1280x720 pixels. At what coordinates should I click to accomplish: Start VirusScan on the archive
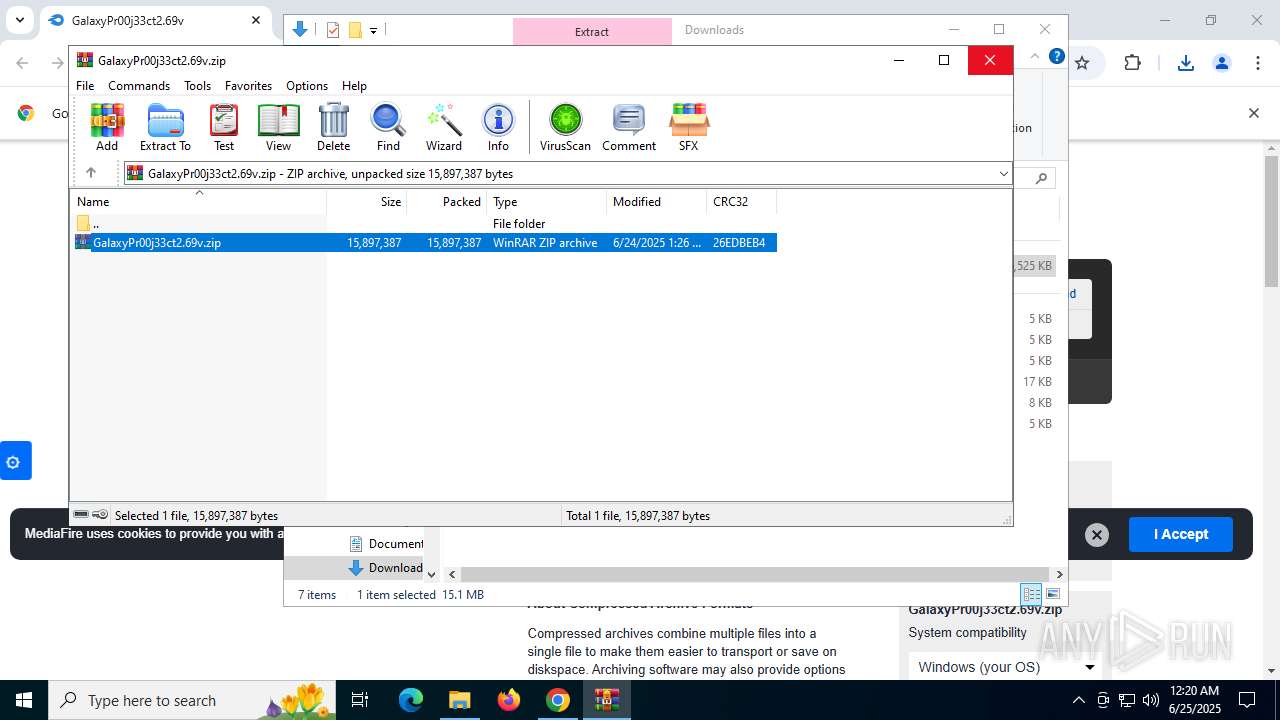(x=565, y=127)
